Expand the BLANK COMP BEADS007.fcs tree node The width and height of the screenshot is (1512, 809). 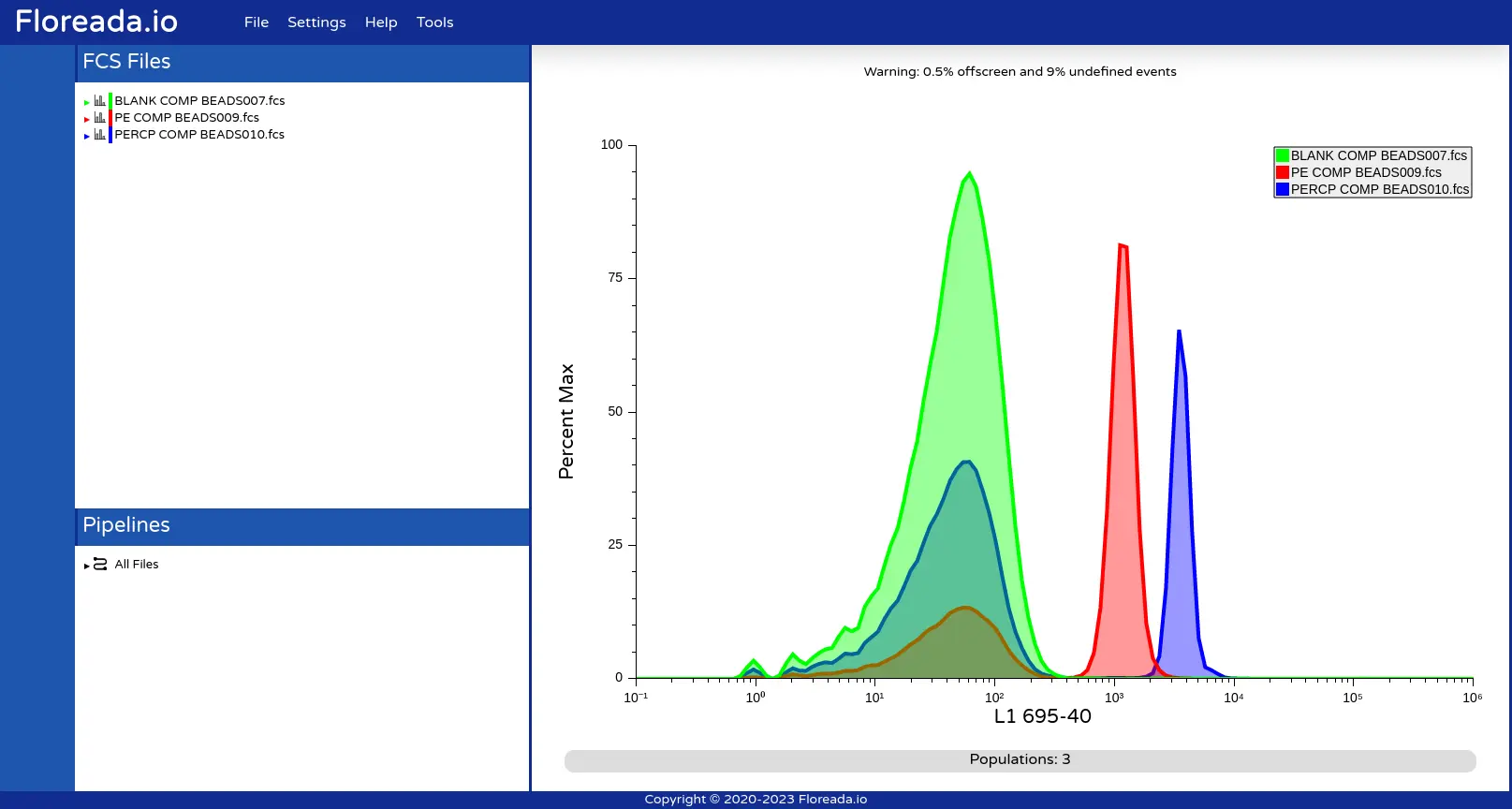87,102
